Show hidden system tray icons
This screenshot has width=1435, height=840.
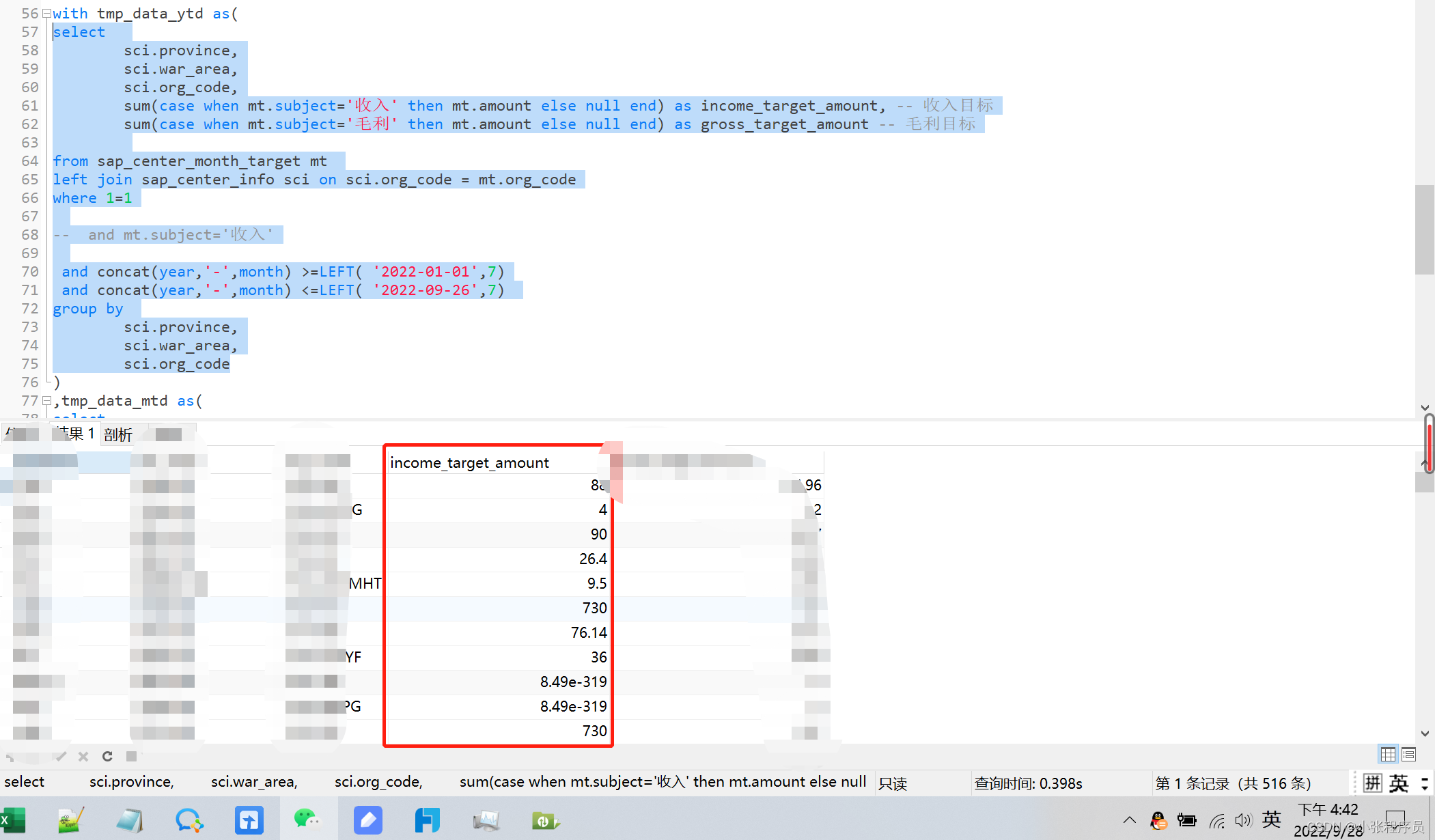(1129, 820)
